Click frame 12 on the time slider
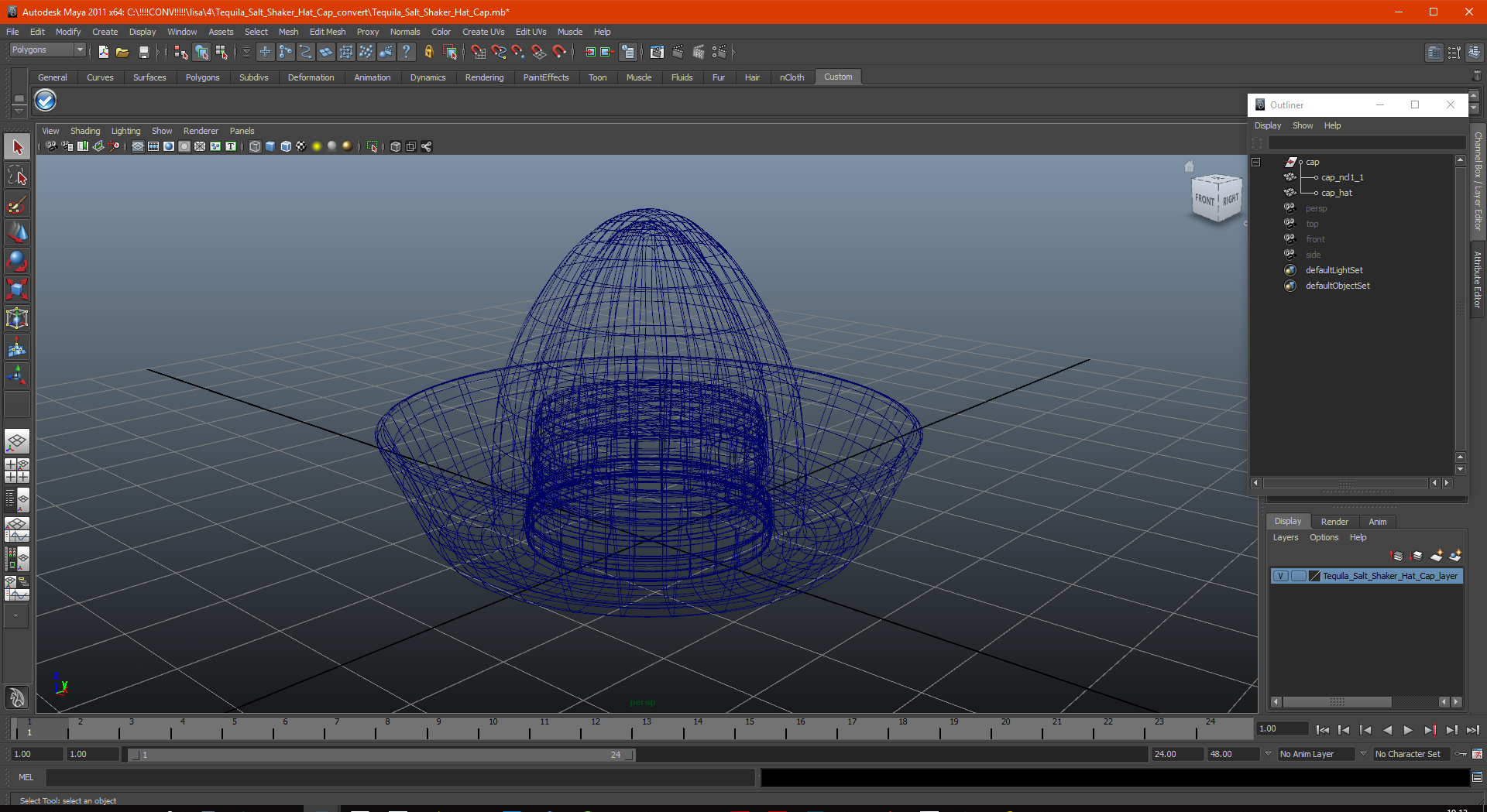 (596, 728)
